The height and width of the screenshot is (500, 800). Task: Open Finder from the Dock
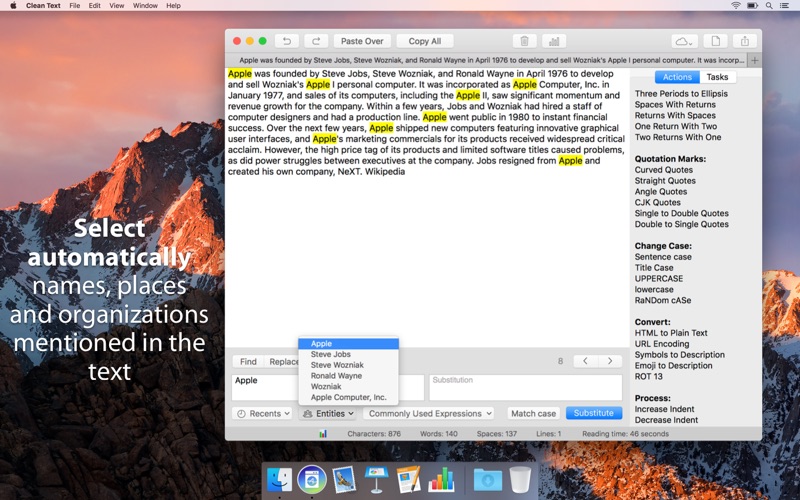(x=279, y=480)
